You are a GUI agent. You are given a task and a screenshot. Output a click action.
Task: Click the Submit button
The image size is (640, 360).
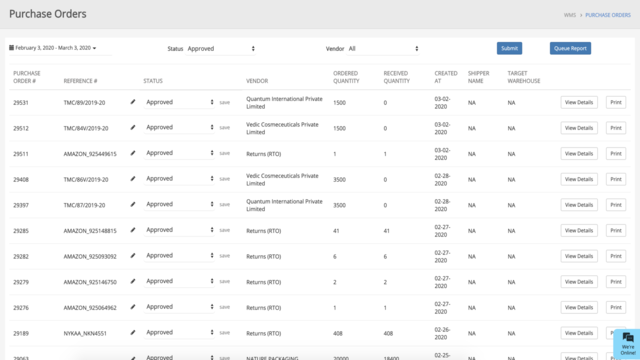pyautogui.click(x=509, y=48)
